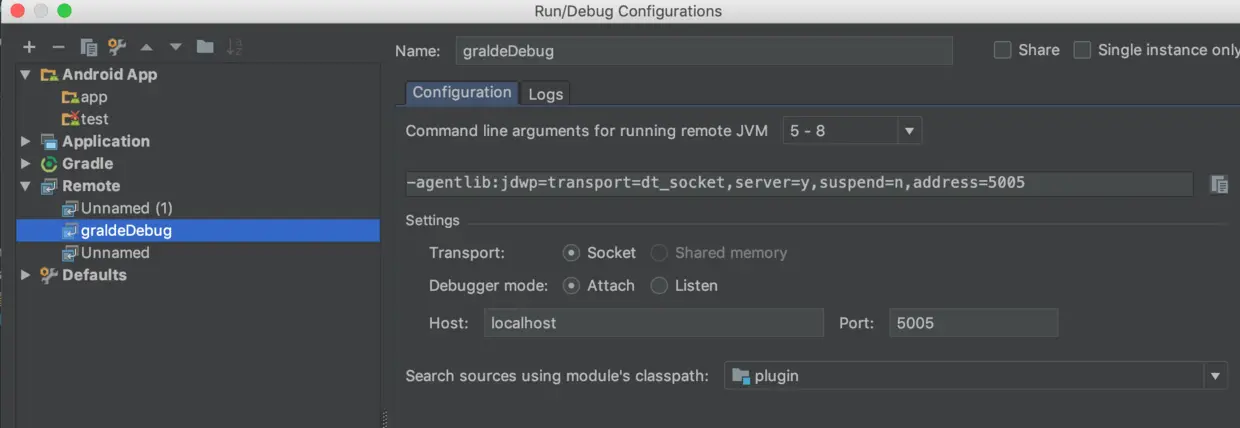Move configuration down with arrow icon
Viewport: 1240px width, 428px height.
176,47
